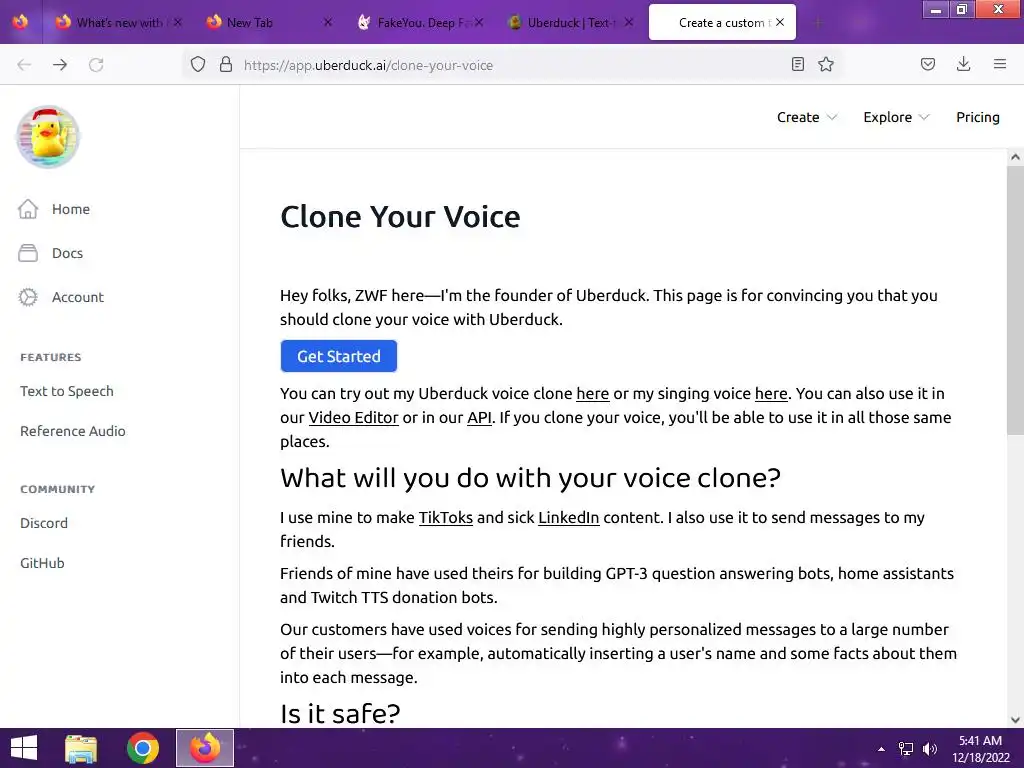Expand the Explore dropdown menu
The height and width of the screenshot is (768, 1024).
896,117
